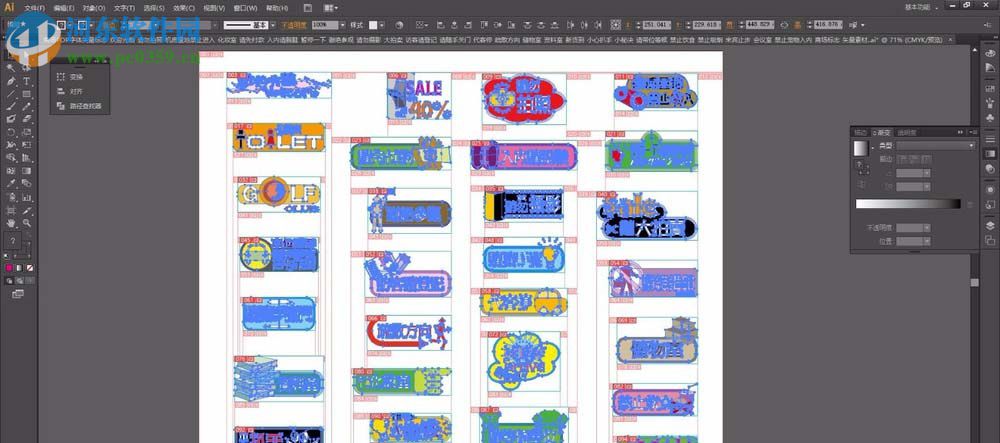
Task: Open the opacity 100% dropdown
Action: [340, 23]
